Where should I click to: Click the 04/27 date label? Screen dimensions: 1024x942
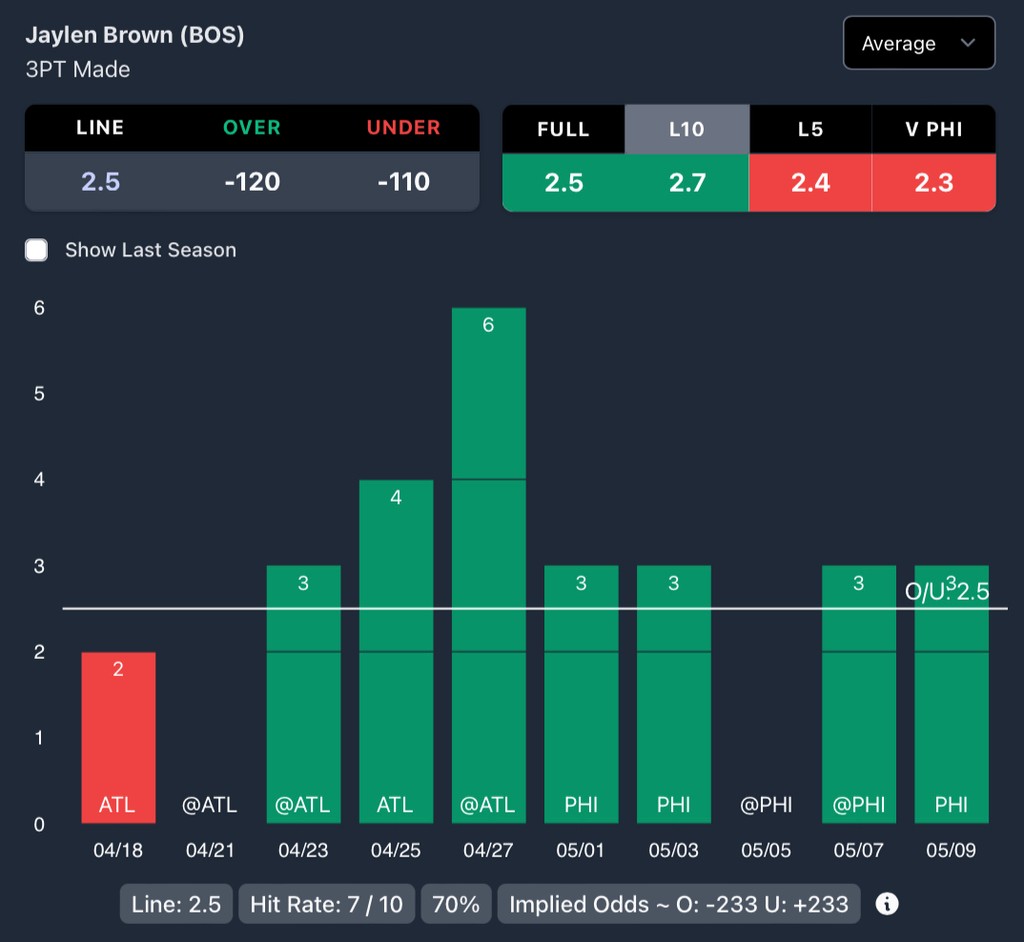pyautogui.click(x=488, y=850)
